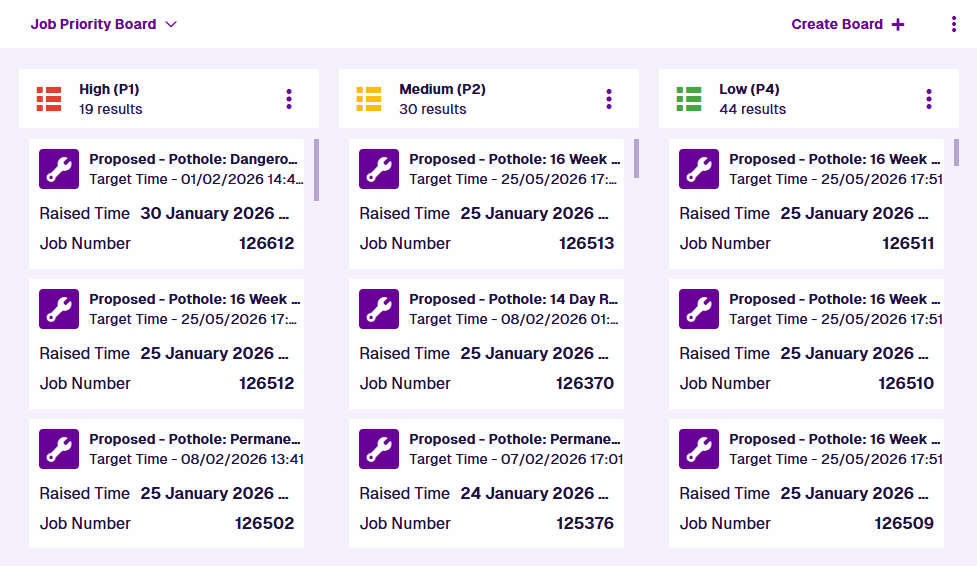Open the Medium (P2) column options menu

tap(609, 99)
